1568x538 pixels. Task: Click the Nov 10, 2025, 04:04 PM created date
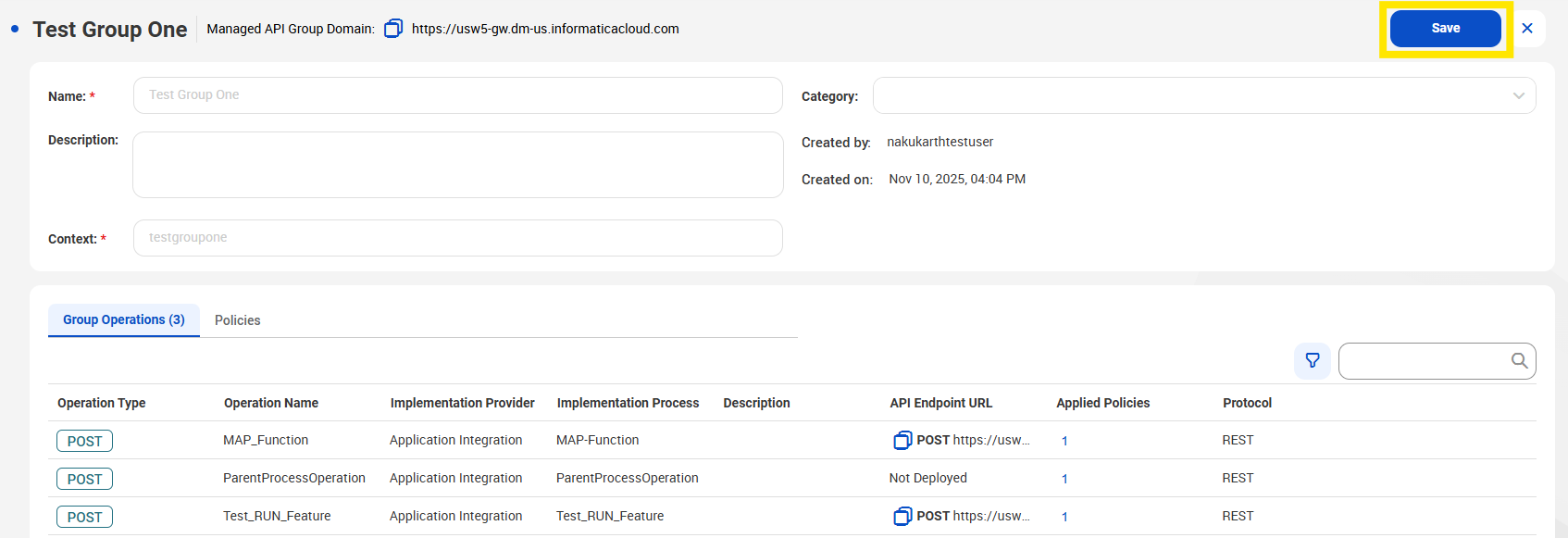957,179
